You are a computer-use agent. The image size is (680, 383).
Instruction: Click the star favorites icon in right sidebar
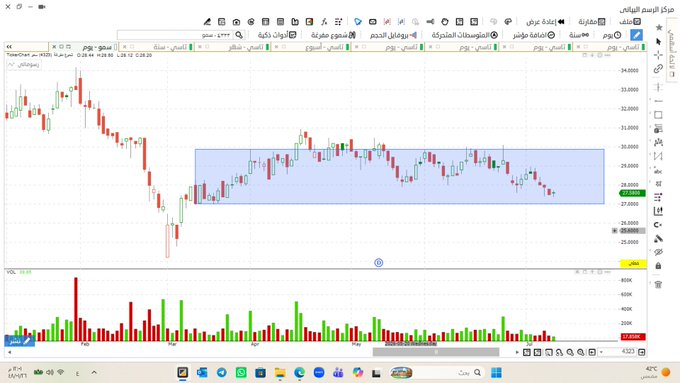[659, 28]
